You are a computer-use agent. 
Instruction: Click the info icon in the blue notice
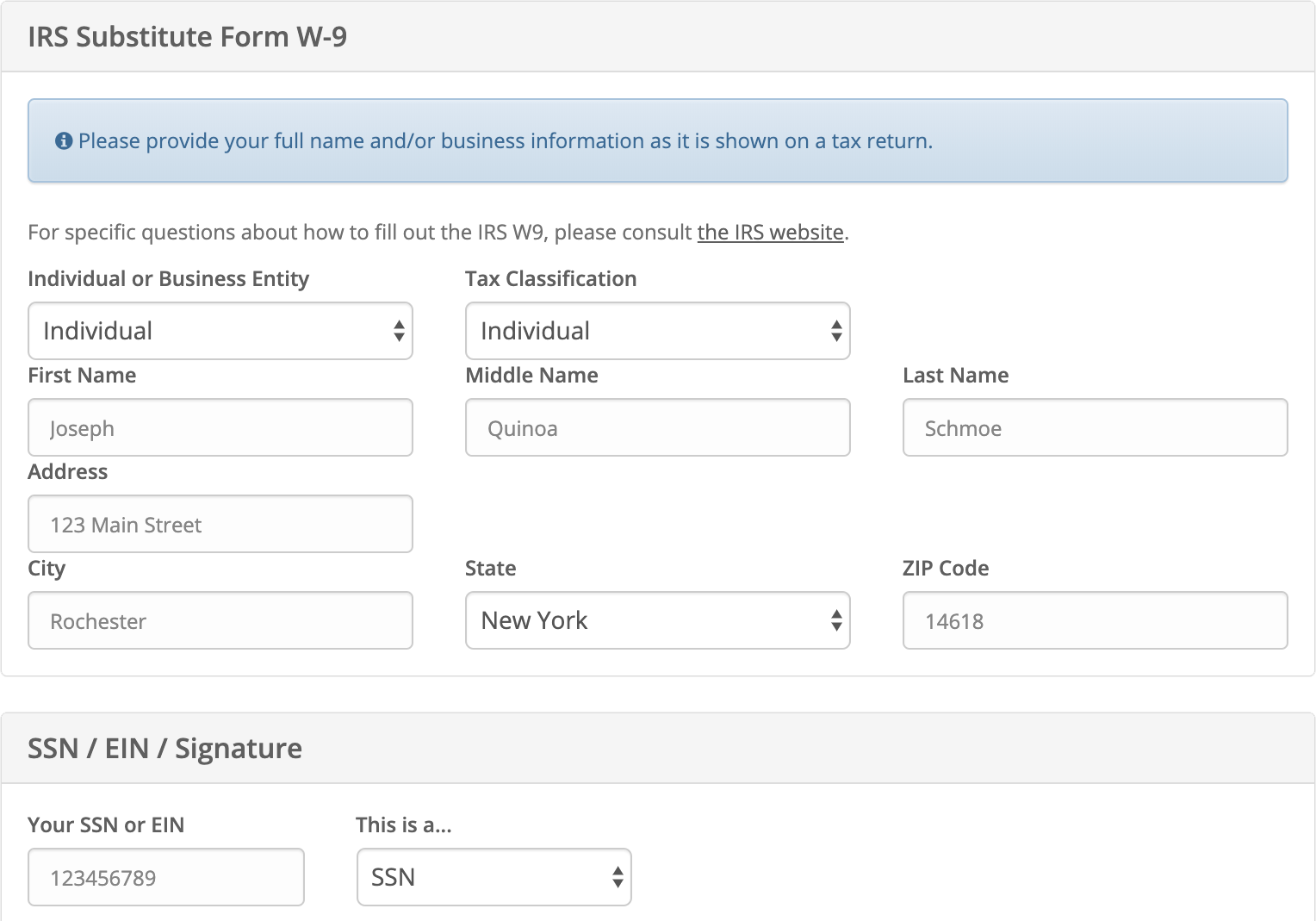pos(64,140)
